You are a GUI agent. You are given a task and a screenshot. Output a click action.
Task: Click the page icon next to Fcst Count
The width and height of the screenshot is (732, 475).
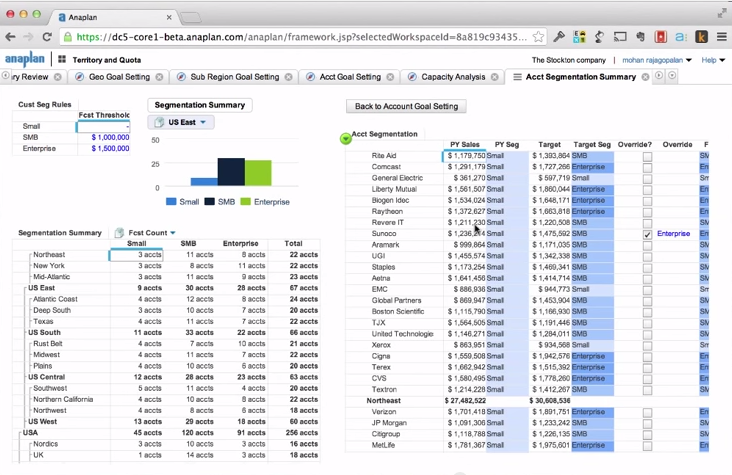click(x=120, y=233)
